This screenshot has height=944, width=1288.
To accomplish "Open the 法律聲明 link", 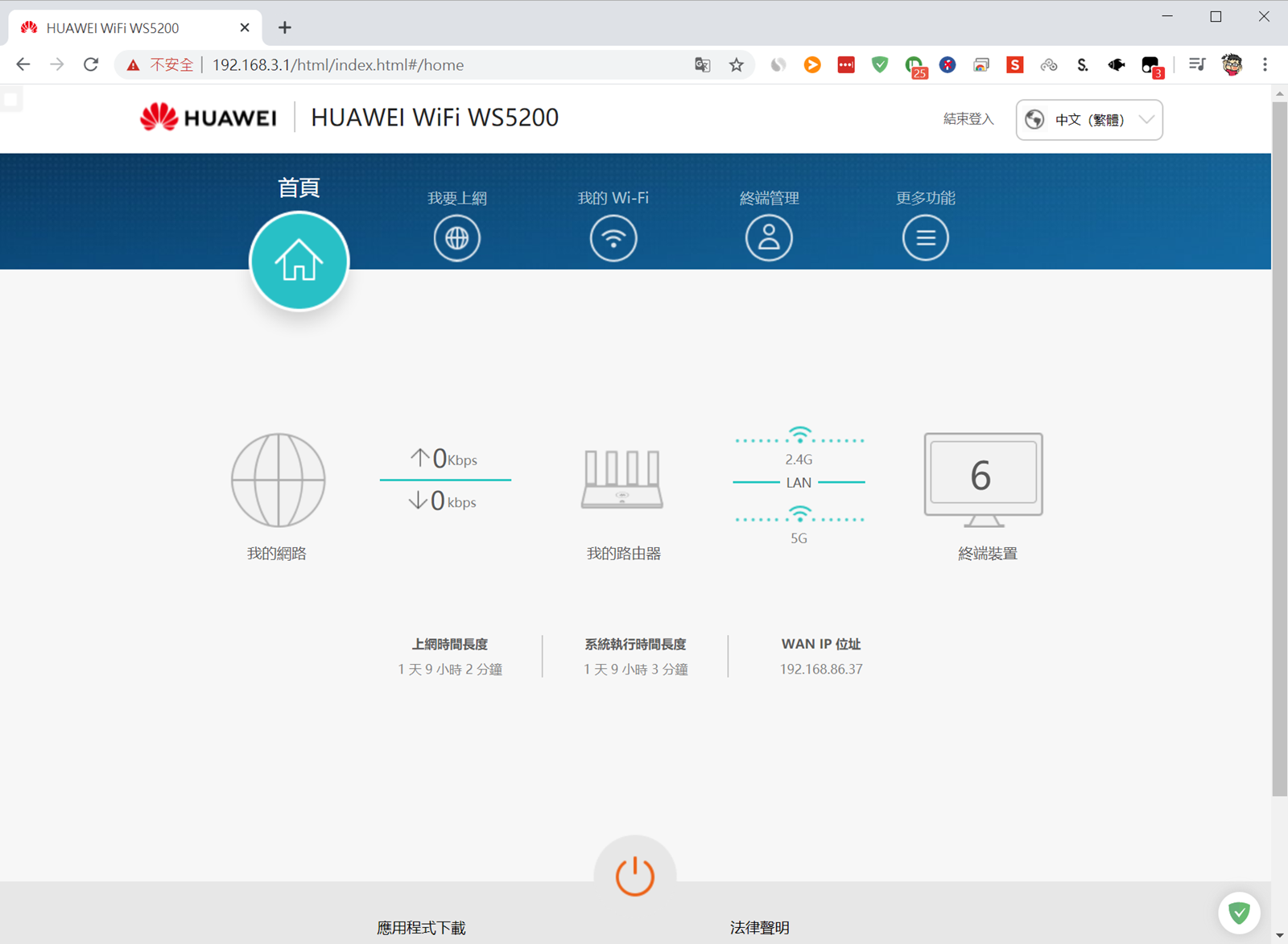I will (x=759, y=928).
